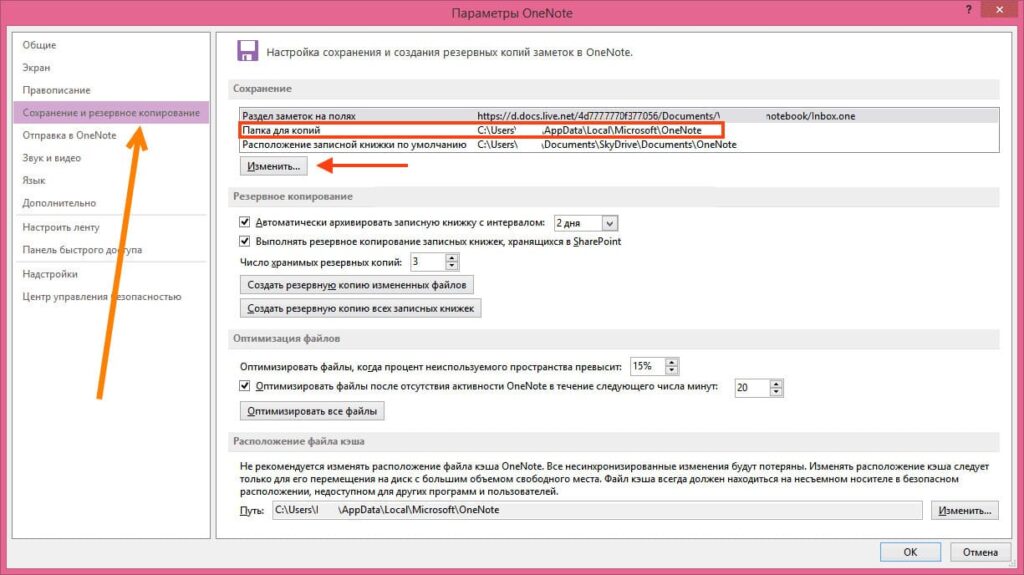This screenshot has width=1024, height=575.
Task: Select the Папка для копий row
Action: pyautogui.click(x=619, y=130)
